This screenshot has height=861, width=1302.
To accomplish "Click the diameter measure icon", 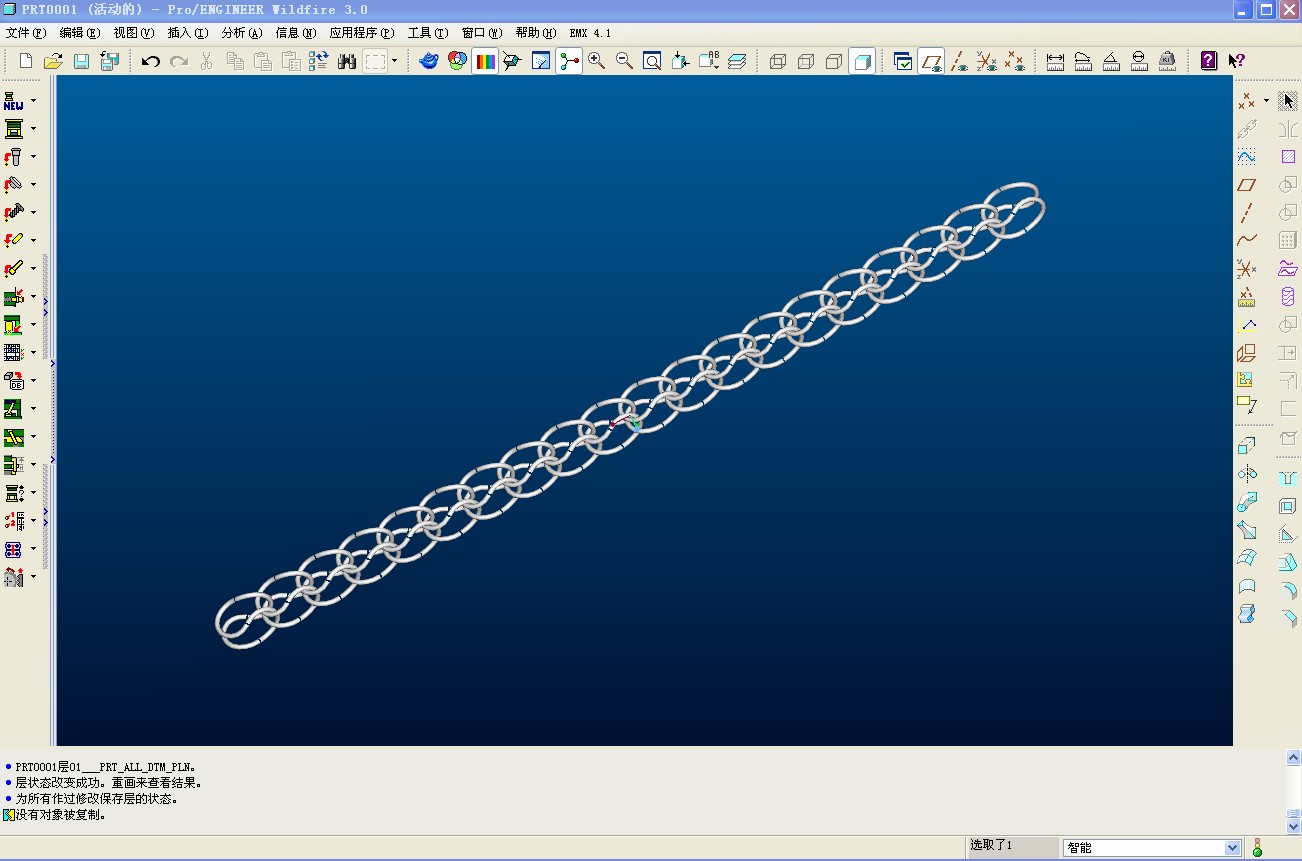I will point(1139,61).
